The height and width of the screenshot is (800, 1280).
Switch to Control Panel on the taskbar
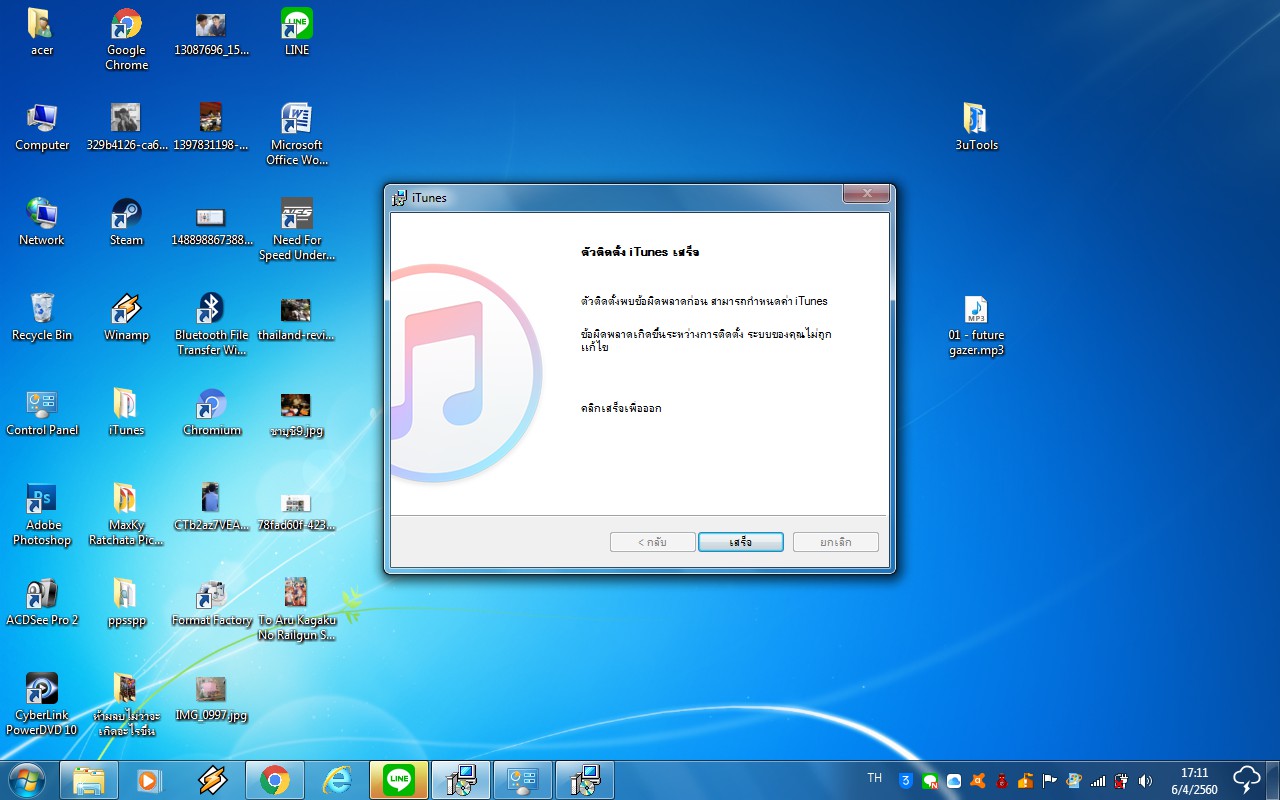pyautogui.click(x=523, y=780)
